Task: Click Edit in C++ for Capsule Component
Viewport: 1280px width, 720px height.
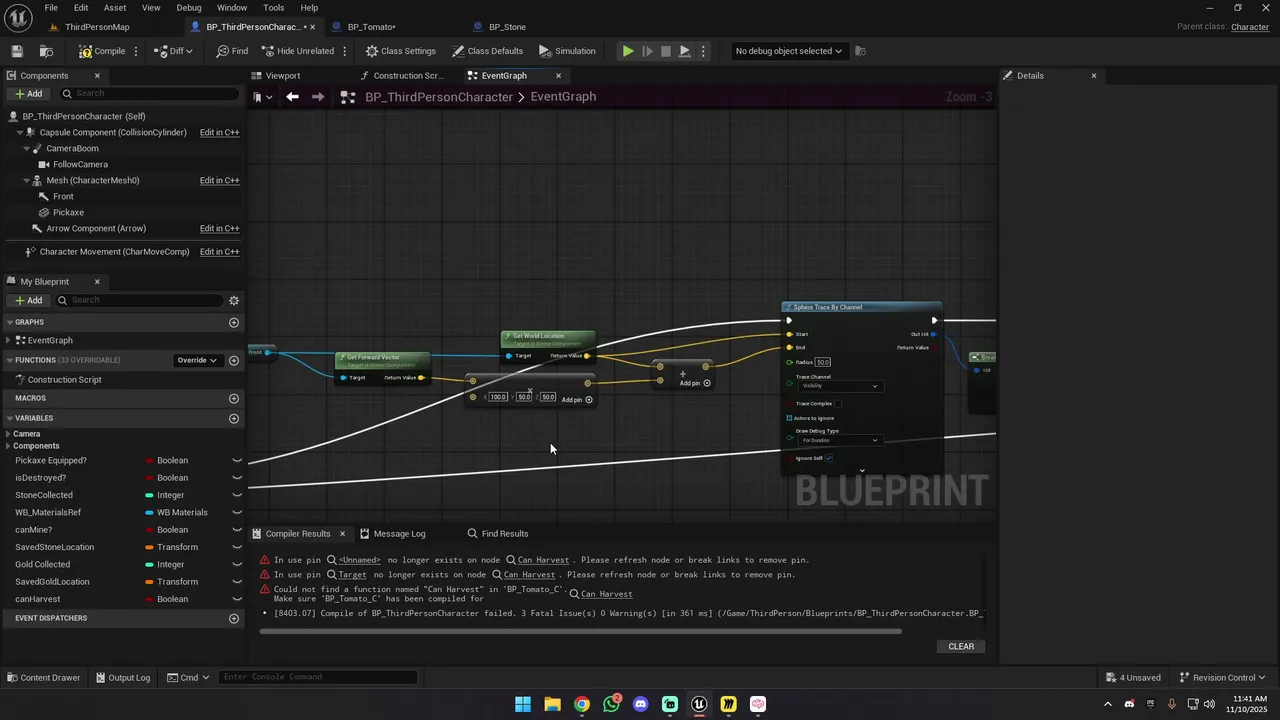Action: (x=219, y=132)
